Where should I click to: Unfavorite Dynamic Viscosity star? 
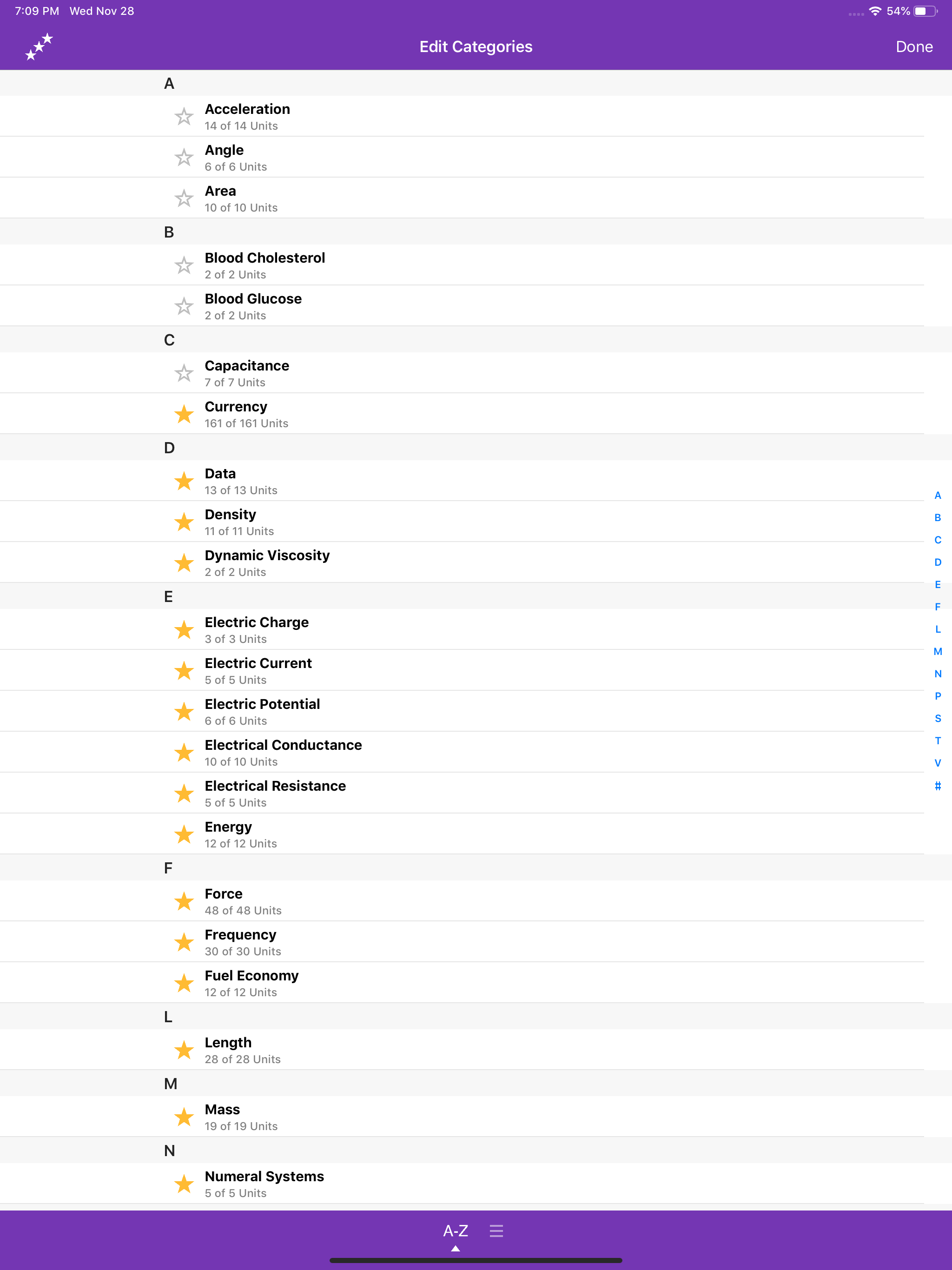click(184, 562)
